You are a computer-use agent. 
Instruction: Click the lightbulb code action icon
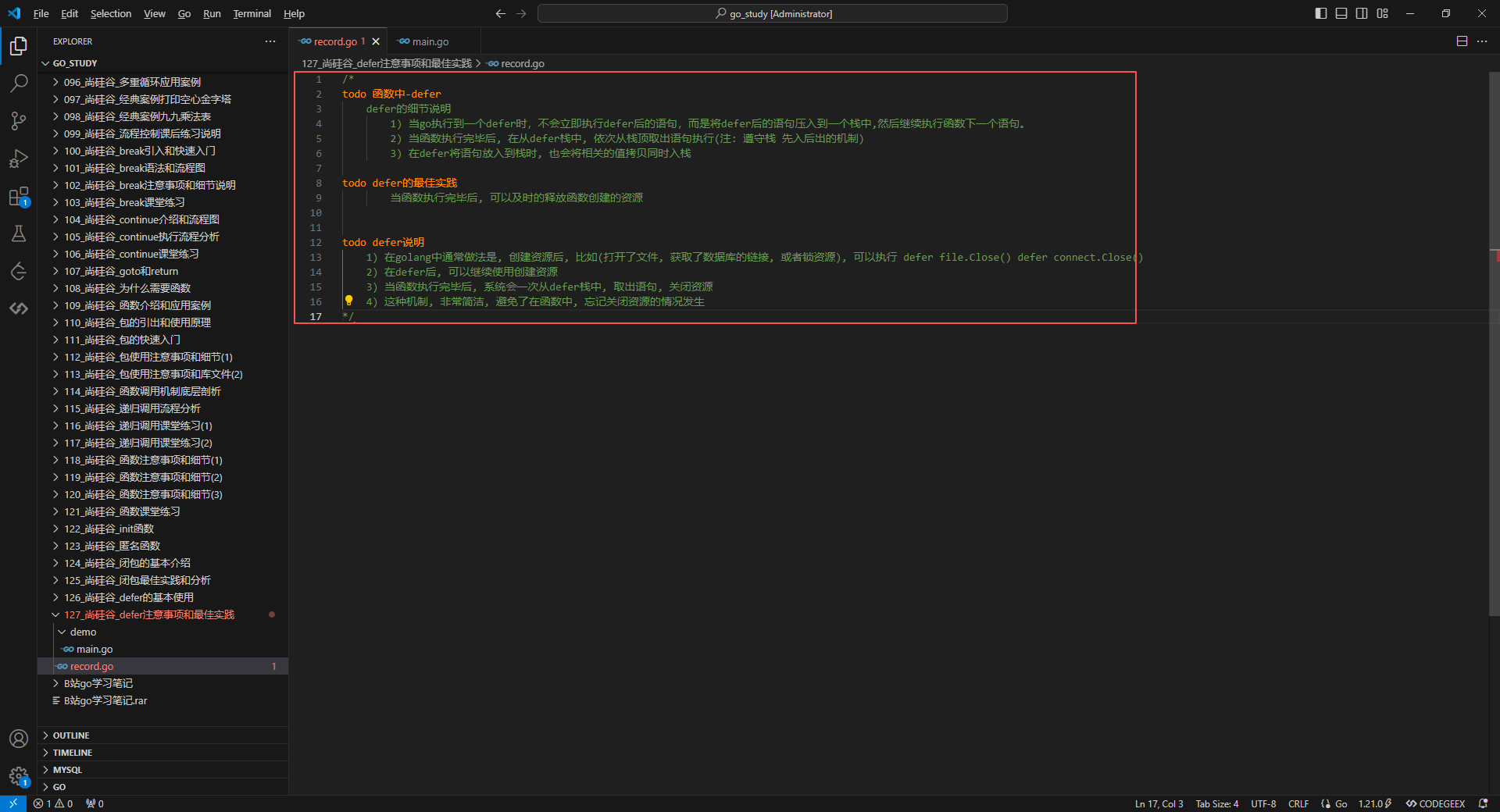349,301
